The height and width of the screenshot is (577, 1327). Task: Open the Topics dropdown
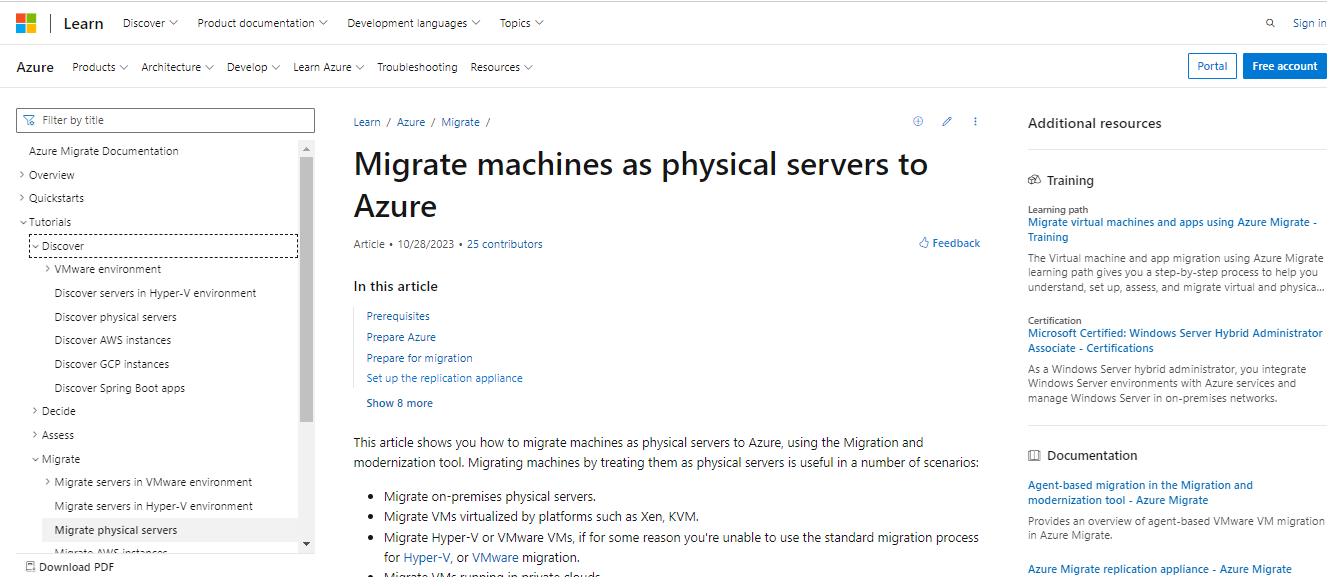click(521, 23)
